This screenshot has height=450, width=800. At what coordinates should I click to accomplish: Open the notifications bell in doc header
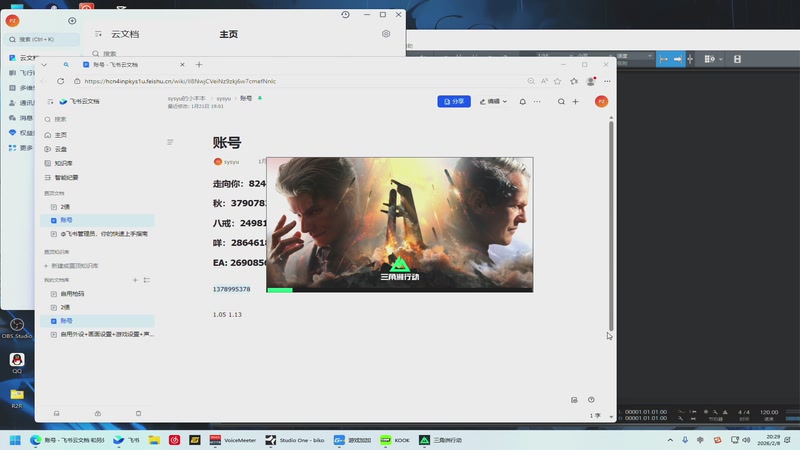(522, 102)
